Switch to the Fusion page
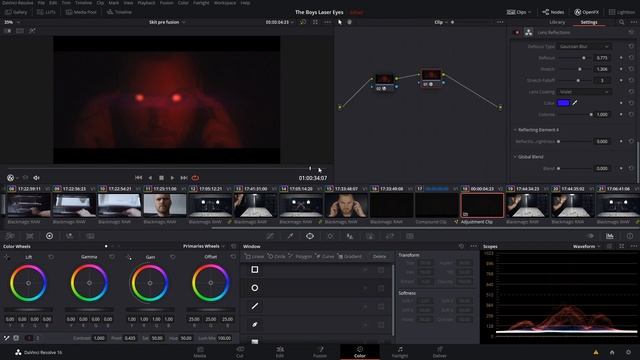The width and height of the screenshot is (640, 360). 320,352
